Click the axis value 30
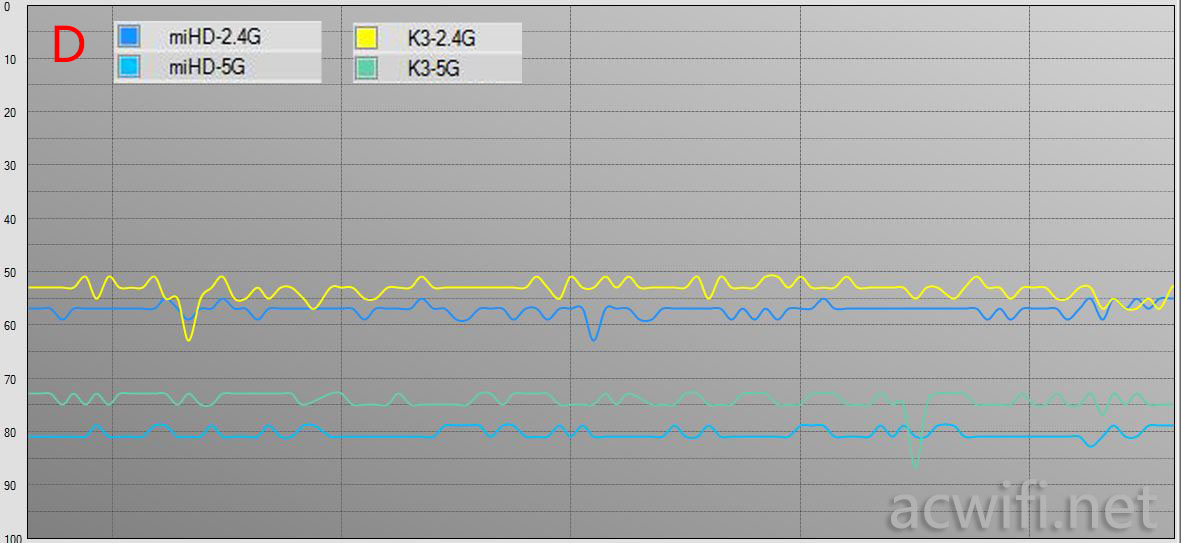This screenshot has width=1181, height=543. tap(10, 164)
